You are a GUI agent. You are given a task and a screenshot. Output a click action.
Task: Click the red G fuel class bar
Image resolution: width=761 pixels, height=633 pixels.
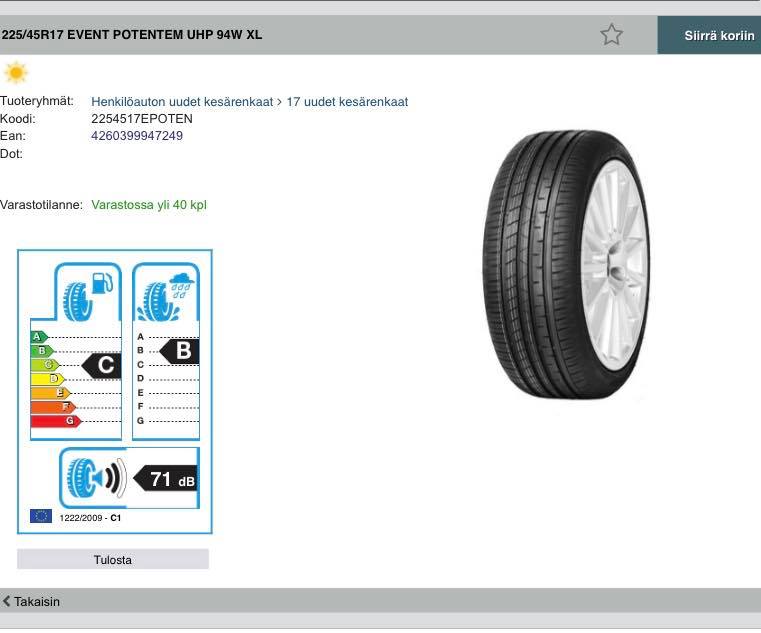(56, 421)
